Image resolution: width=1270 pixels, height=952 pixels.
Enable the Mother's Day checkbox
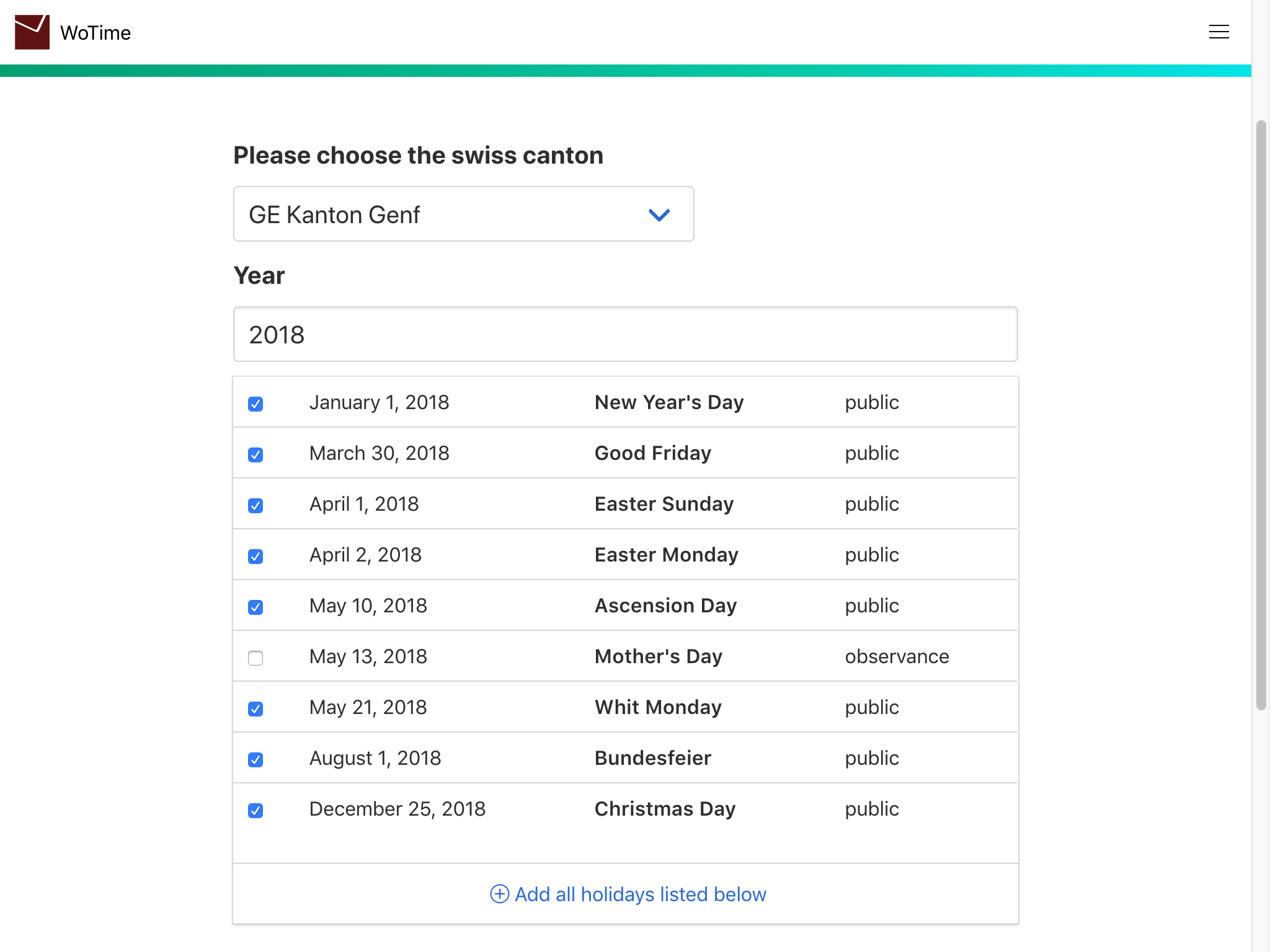coord(255,658)
